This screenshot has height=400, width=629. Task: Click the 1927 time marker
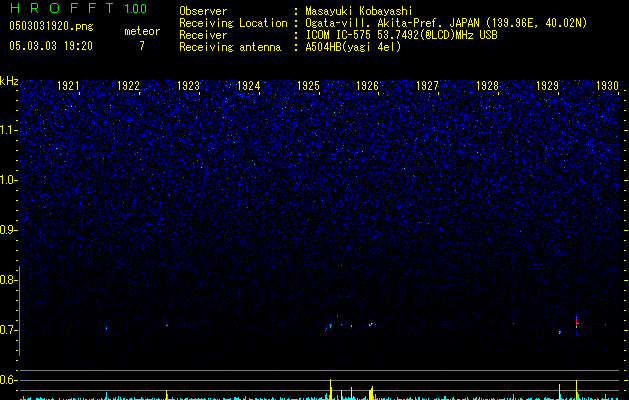[427, 86]
